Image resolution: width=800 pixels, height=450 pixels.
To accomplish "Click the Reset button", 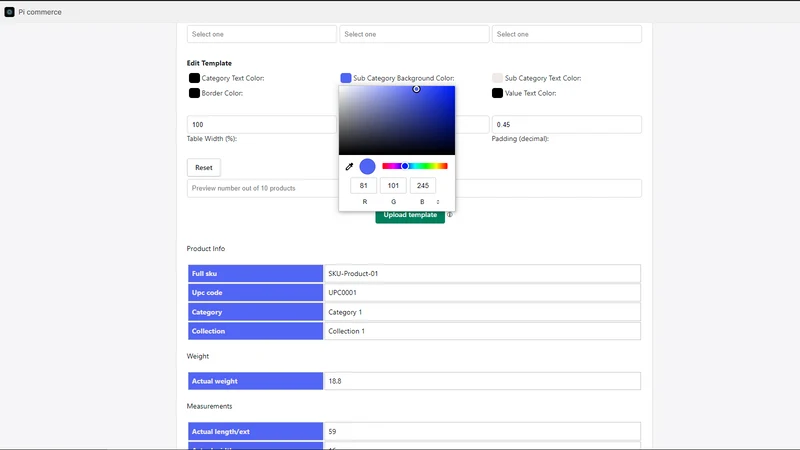I will coord(204,167).
